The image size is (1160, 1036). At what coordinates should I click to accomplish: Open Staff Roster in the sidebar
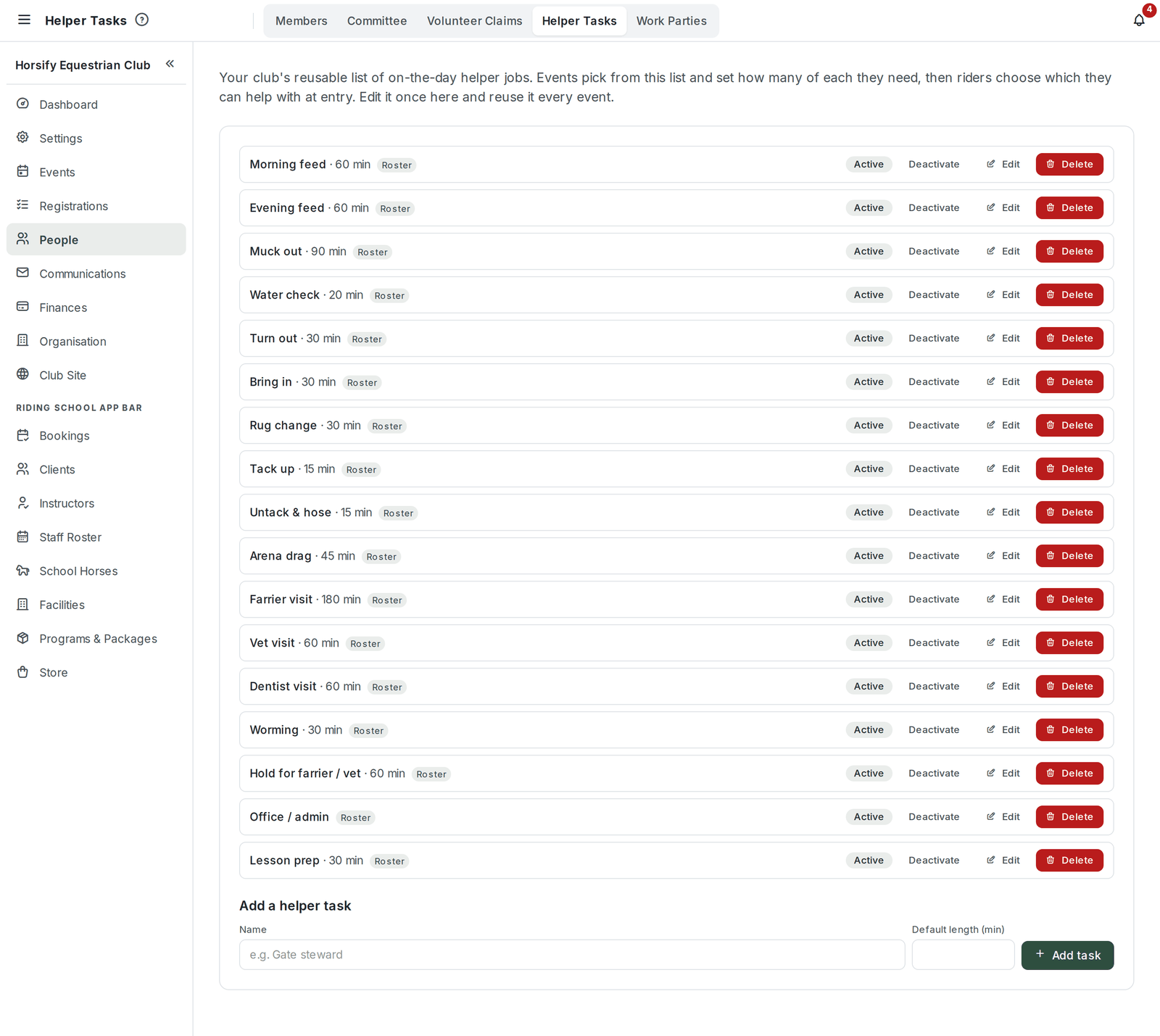point(96,537)
